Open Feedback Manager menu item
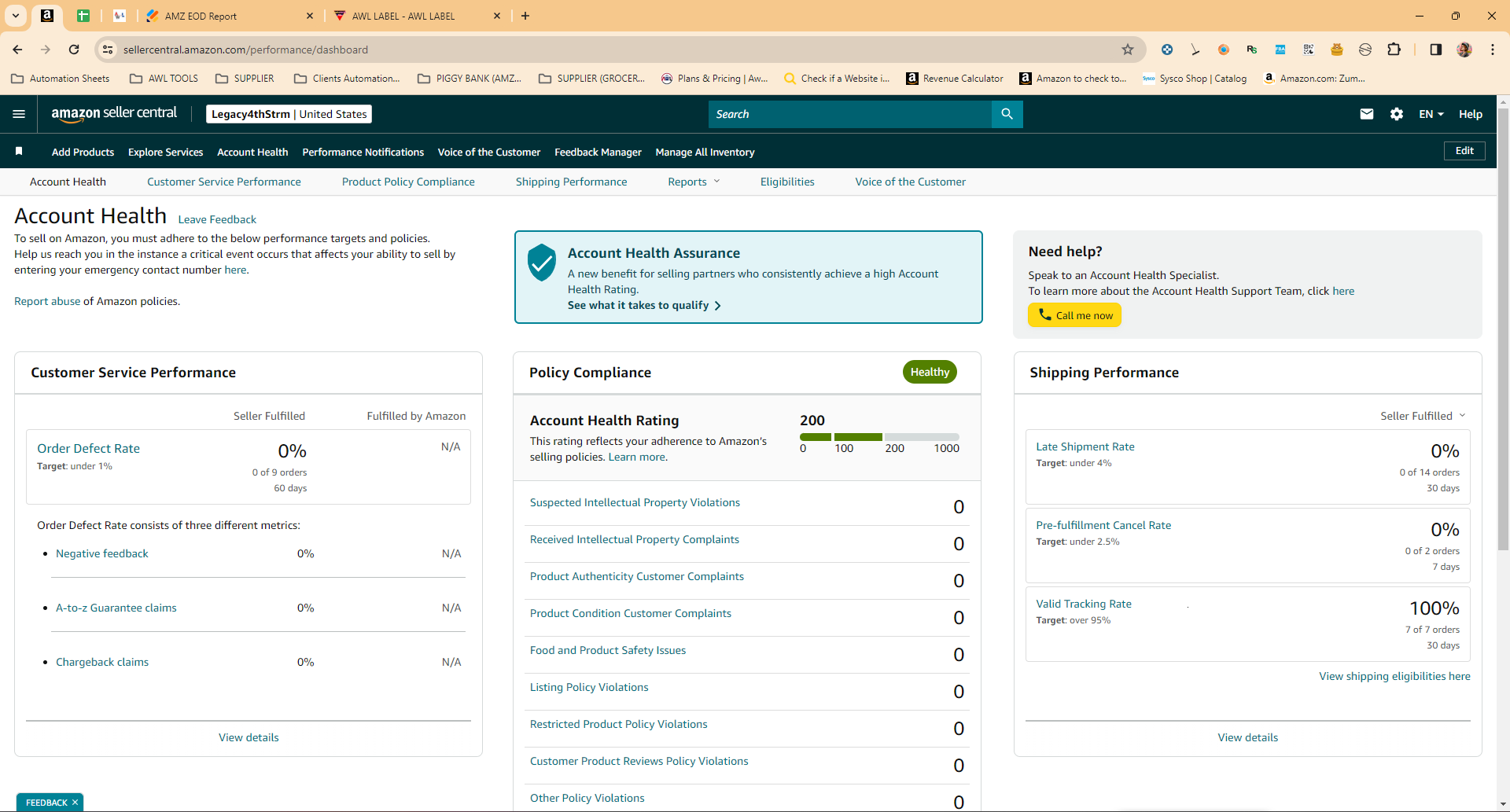The width and height of the screenshot is (1510, 812). (598, 152)
